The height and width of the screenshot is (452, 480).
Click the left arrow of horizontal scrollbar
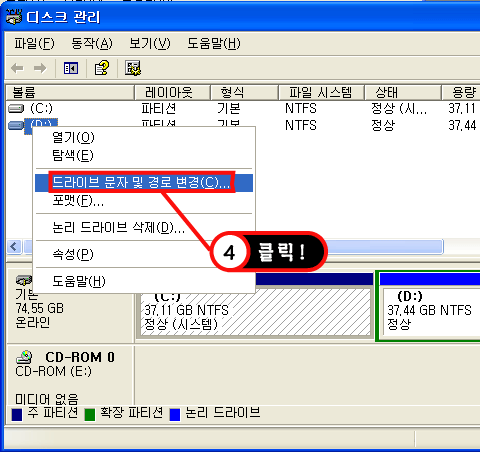[14, 247]
